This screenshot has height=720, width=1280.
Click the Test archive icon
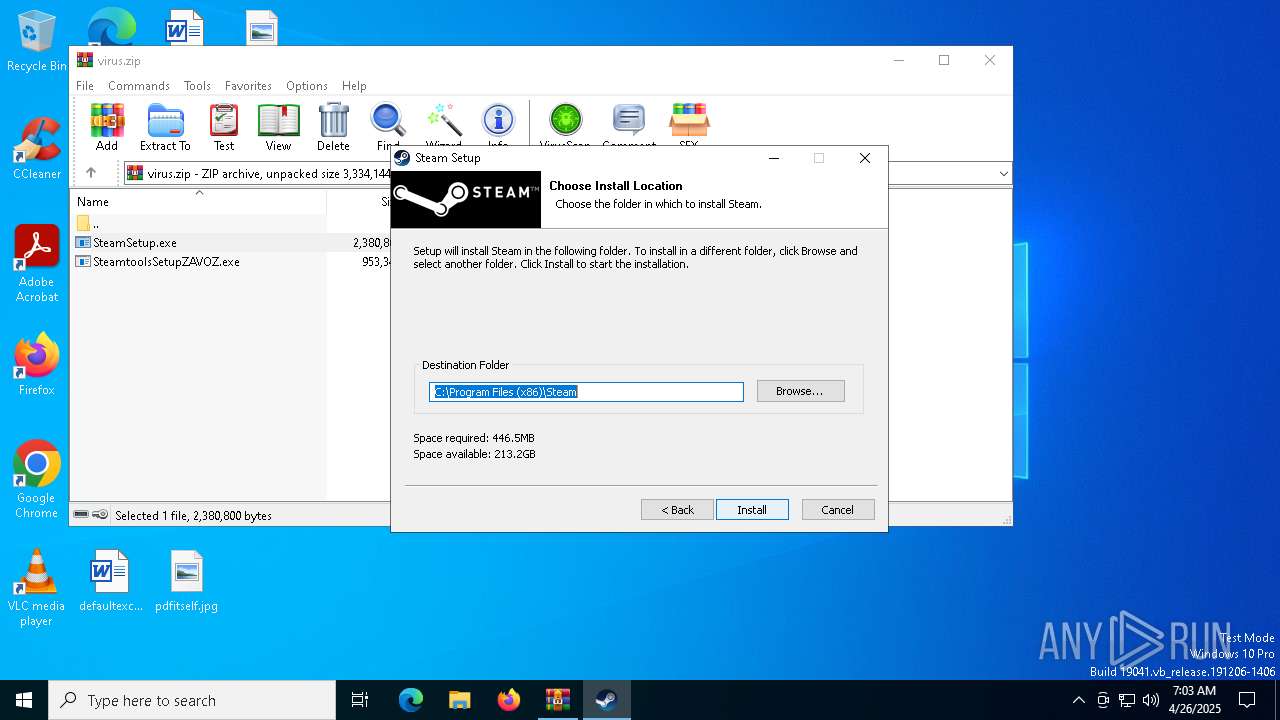click(224, 127)
